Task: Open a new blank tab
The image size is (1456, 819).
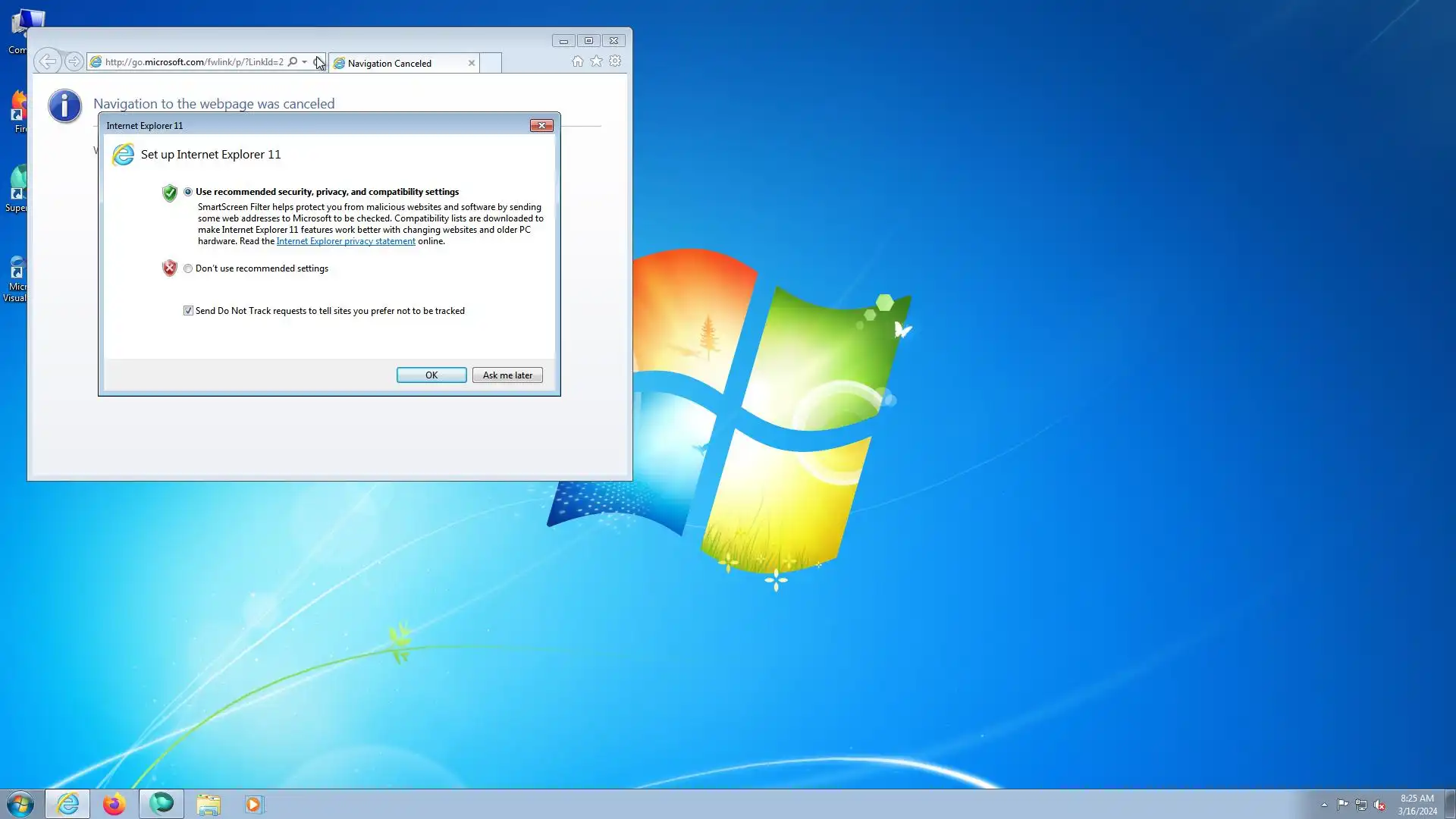Action: pos(491,63)
